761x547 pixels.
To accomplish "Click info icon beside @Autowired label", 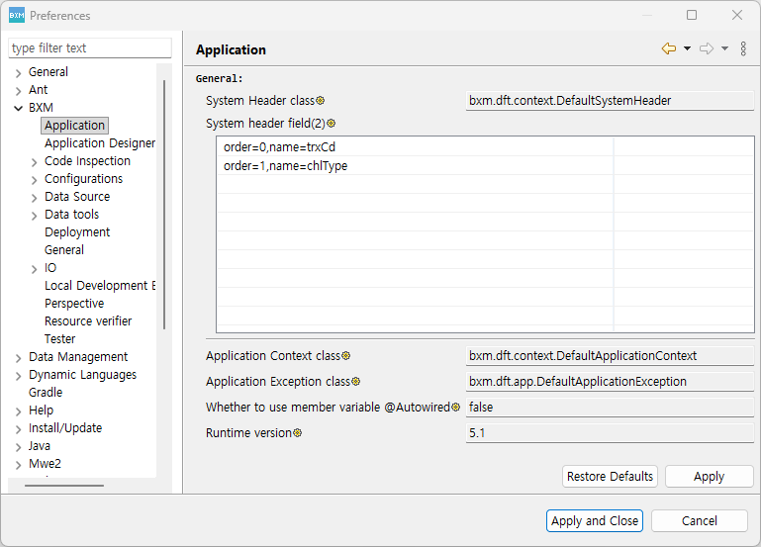I will coord(455,407).
